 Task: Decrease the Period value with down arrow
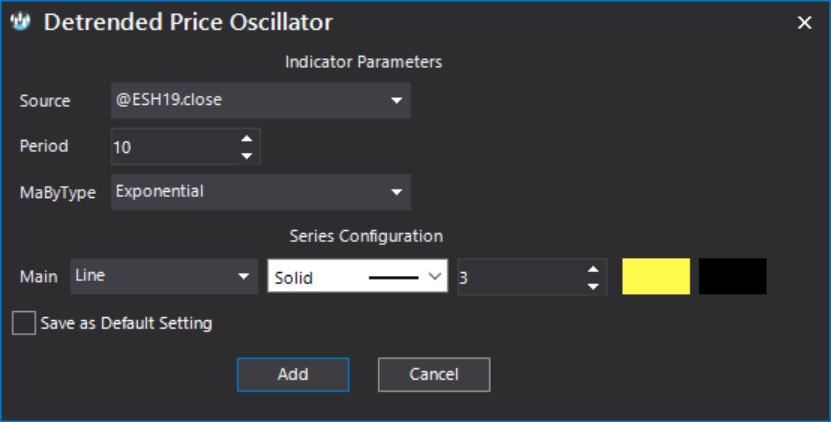tap(246, 155)
